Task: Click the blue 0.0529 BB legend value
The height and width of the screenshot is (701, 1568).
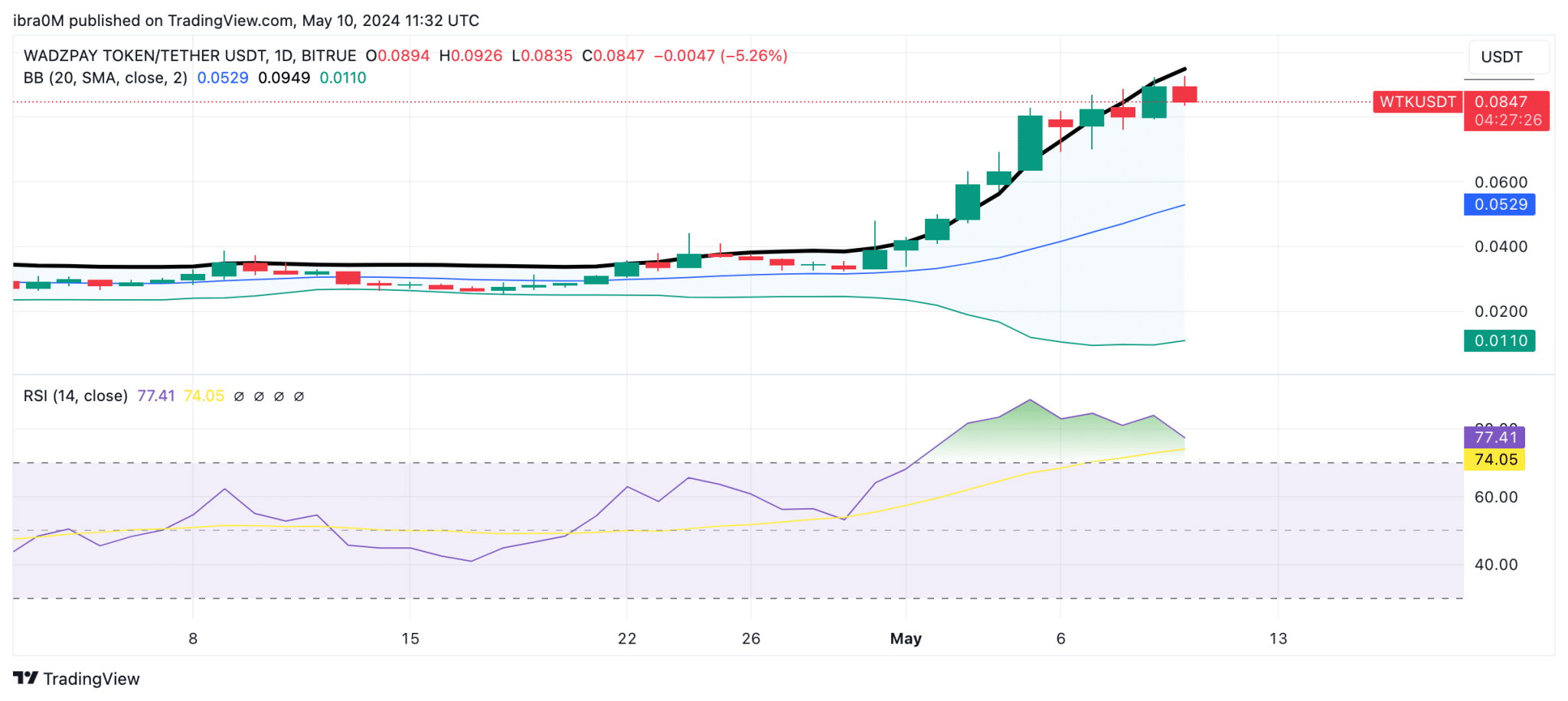Action: 223,78
